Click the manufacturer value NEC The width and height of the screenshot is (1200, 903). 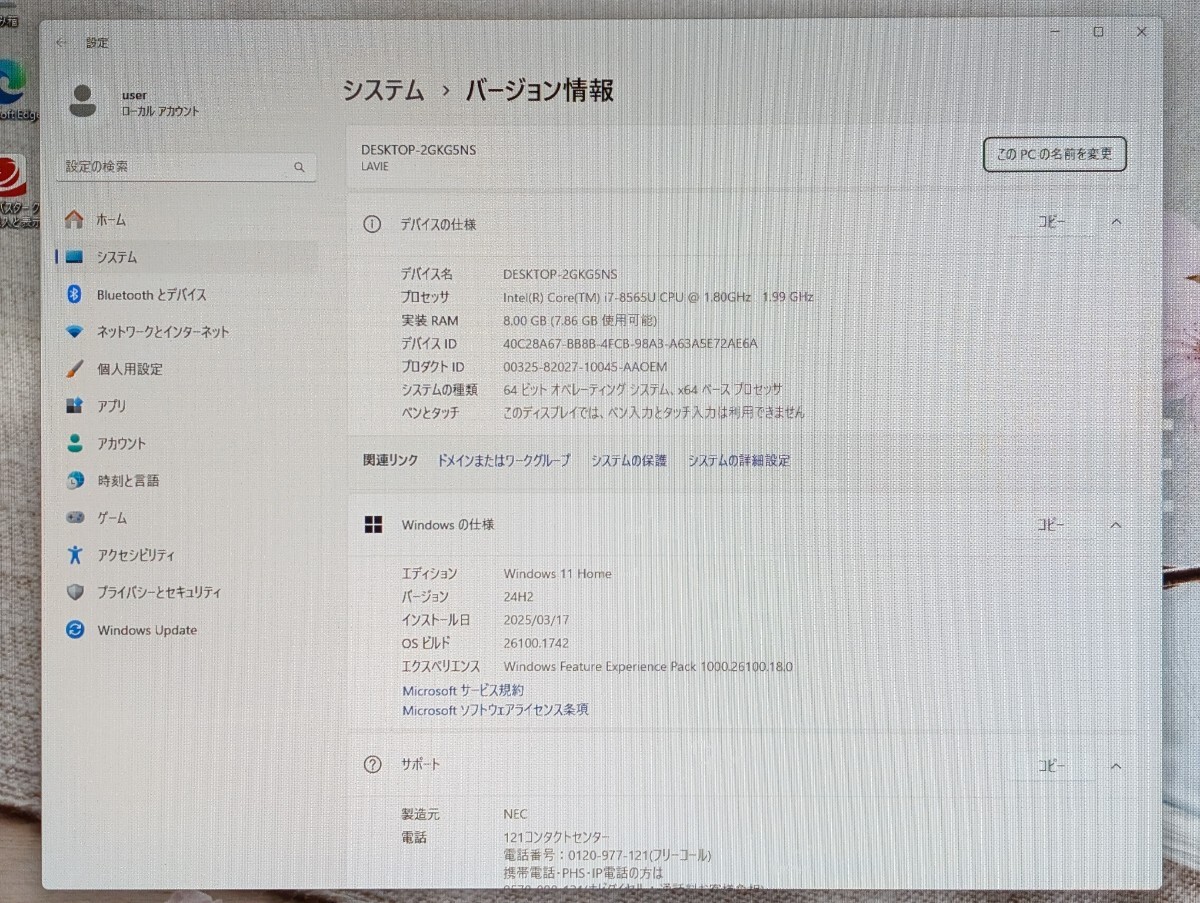pos(515,815)
